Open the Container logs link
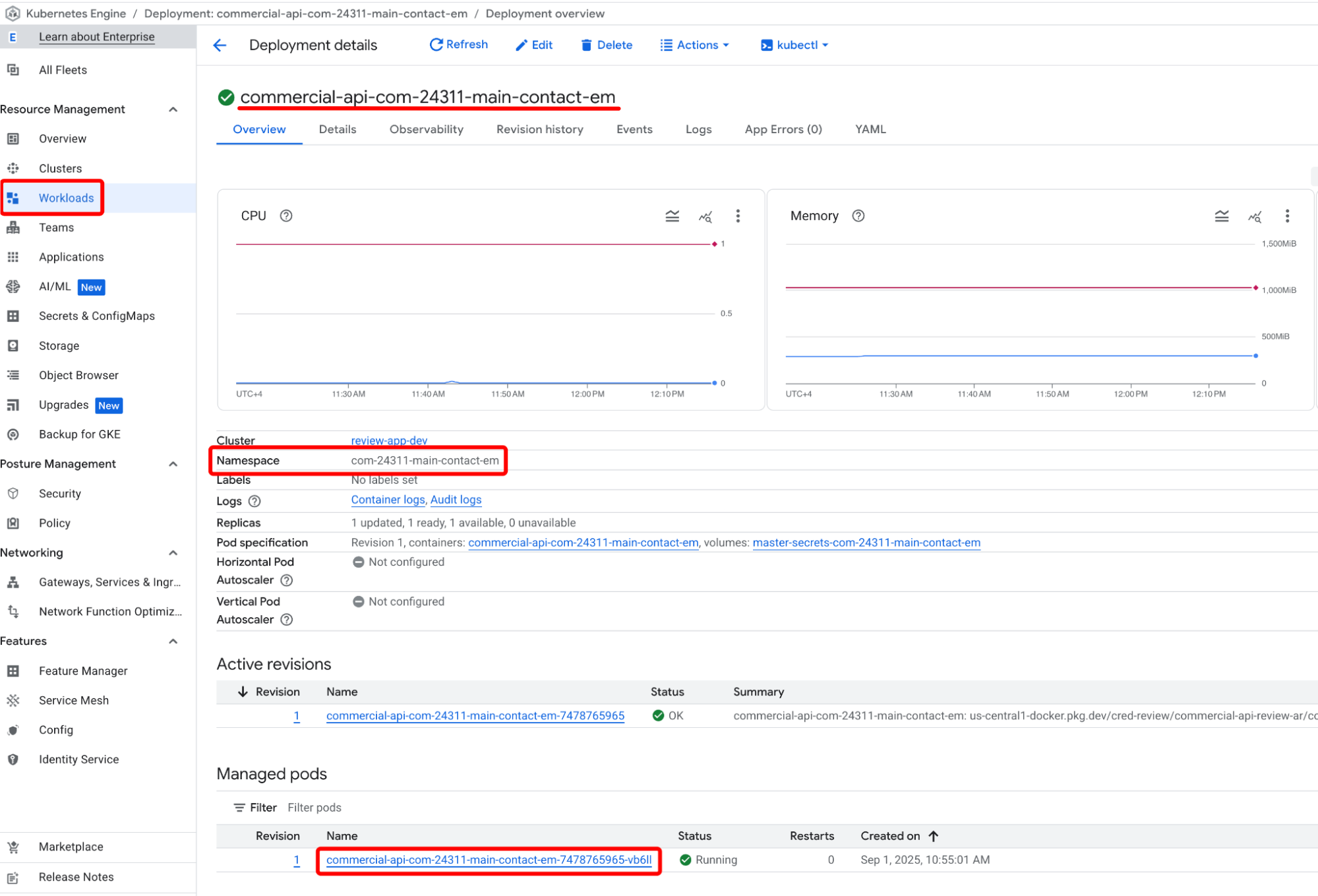Screen dimensions: 1318x896 pyautogui.click(x=388, y=500)
